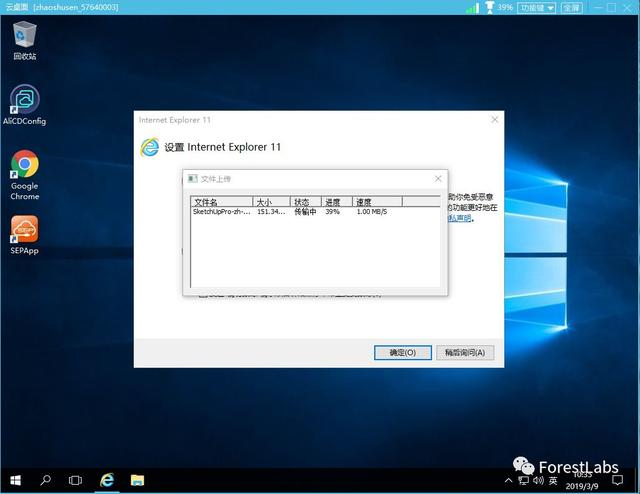The height and width of the screenshot is (494, 640).
Task: Click the 云桌面 zhaoshusen title text
Action: (x=62, y=7)
